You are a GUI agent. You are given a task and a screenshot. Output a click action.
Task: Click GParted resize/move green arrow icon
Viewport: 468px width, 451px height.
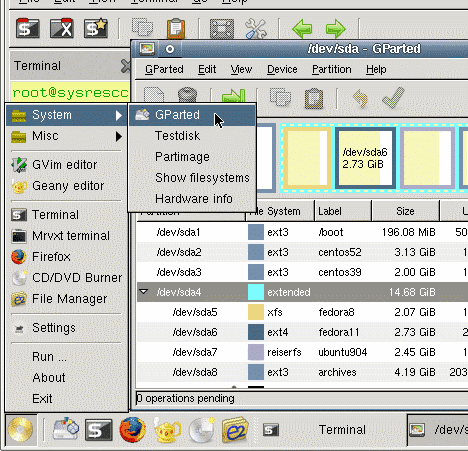(x=234, y=96)
